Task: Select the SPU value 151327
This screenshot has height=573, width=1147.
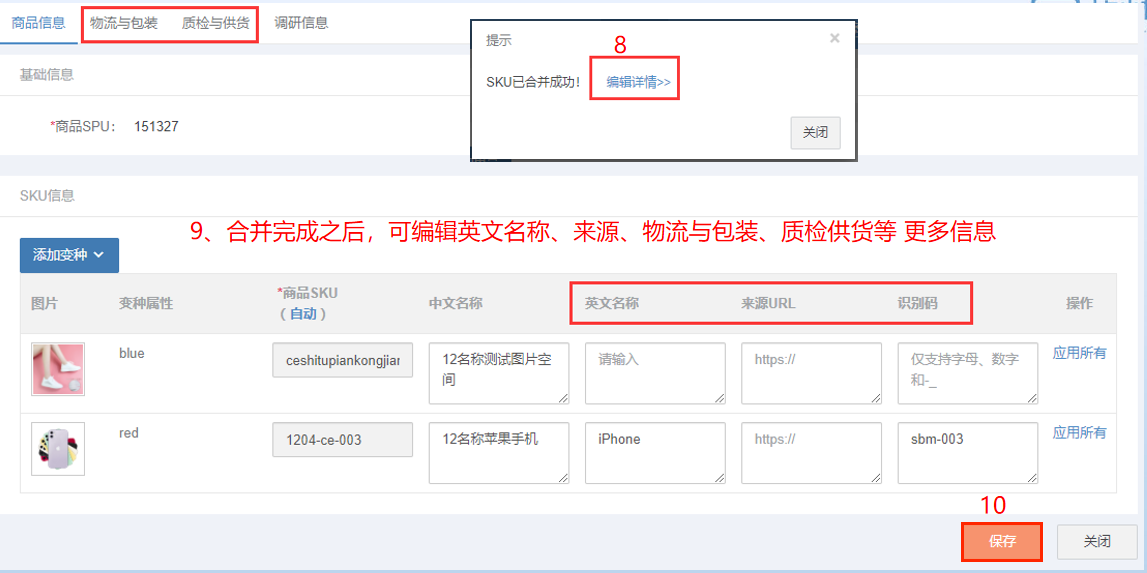Action: pyautogui.click(x=156, y=127)
